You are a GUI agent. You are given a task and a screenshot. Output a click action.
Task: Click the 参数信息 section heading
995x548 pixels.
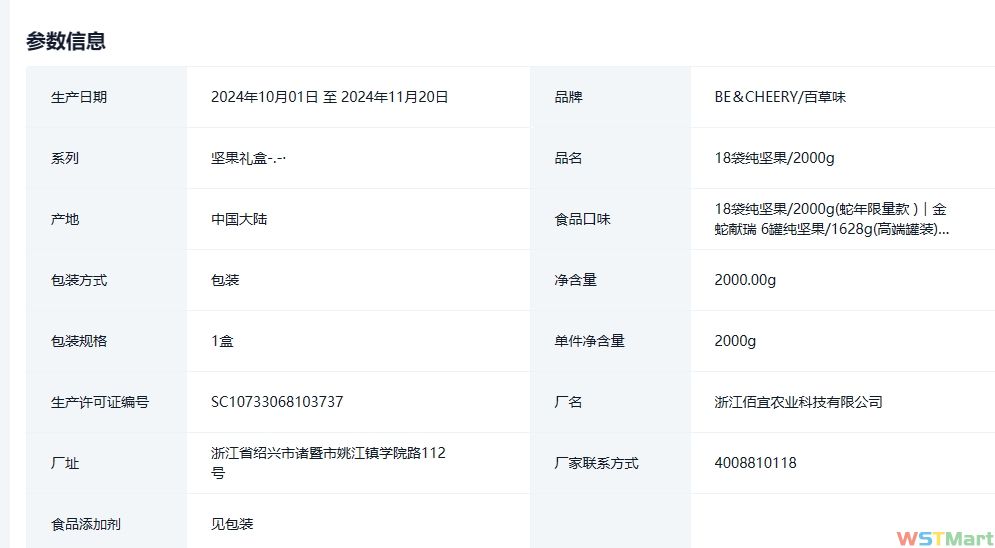[66, 41]
